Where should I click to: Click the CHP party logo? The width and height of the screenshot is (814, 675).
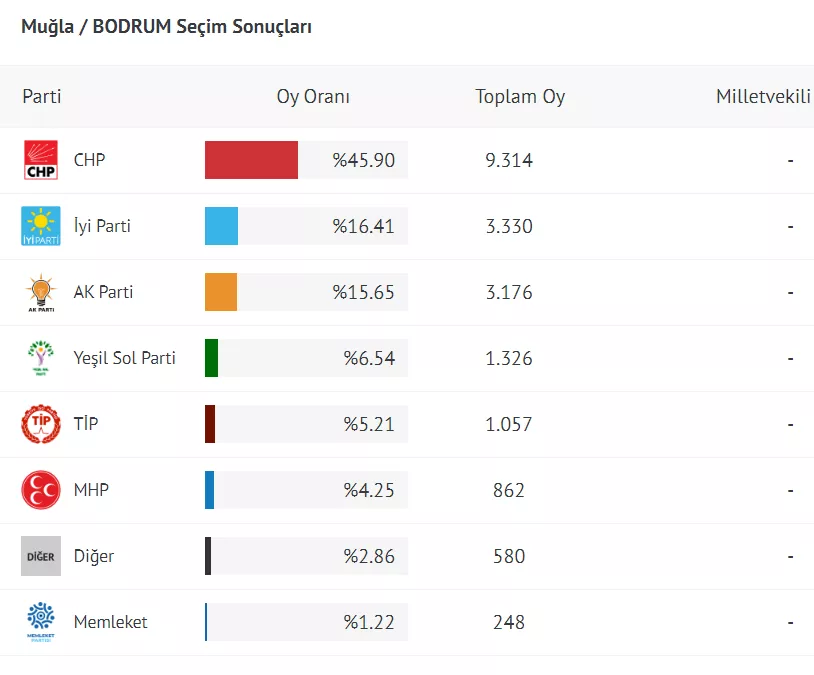(41, 160)
